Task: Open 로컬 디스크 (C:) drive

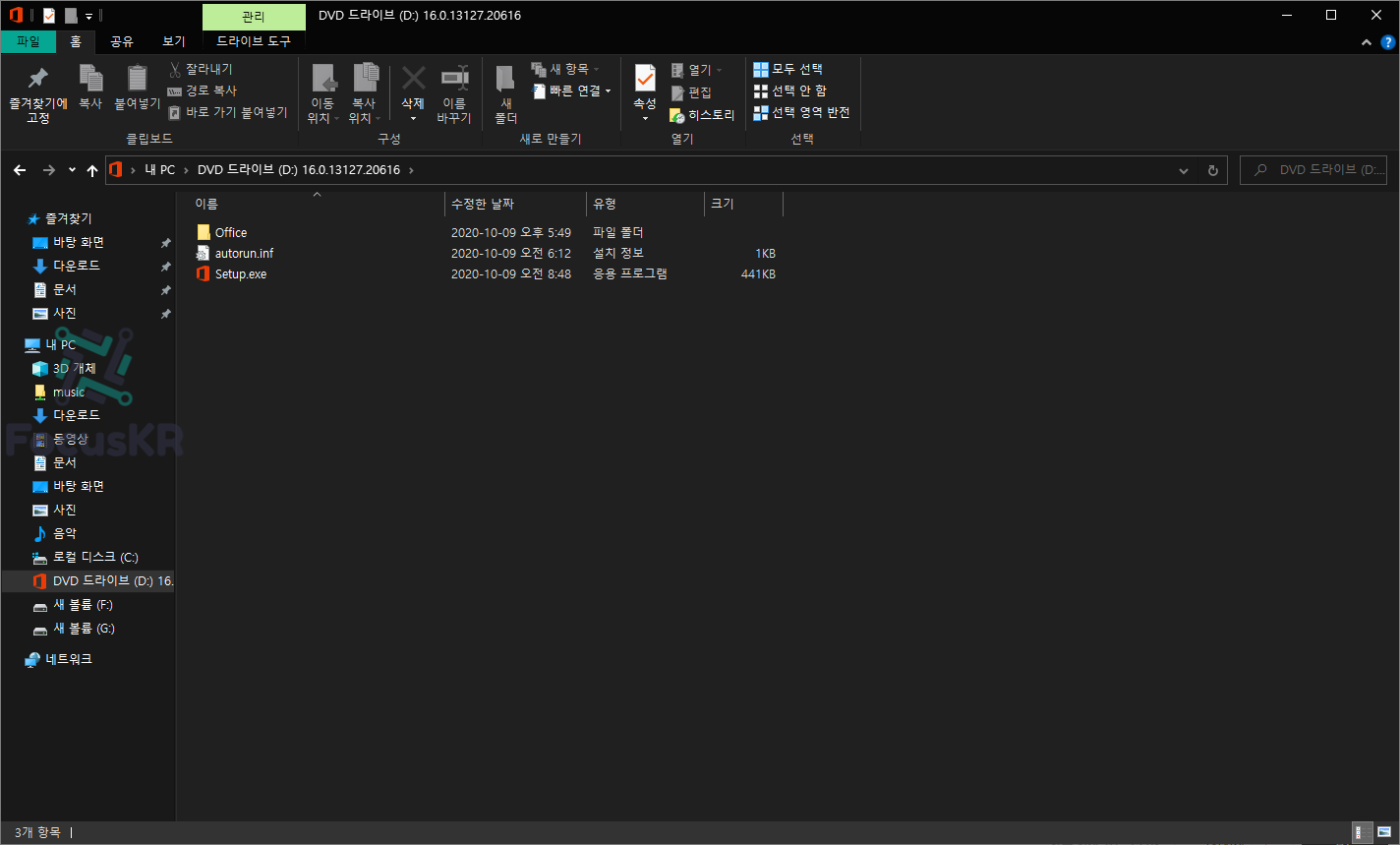Action: (86, 557)
